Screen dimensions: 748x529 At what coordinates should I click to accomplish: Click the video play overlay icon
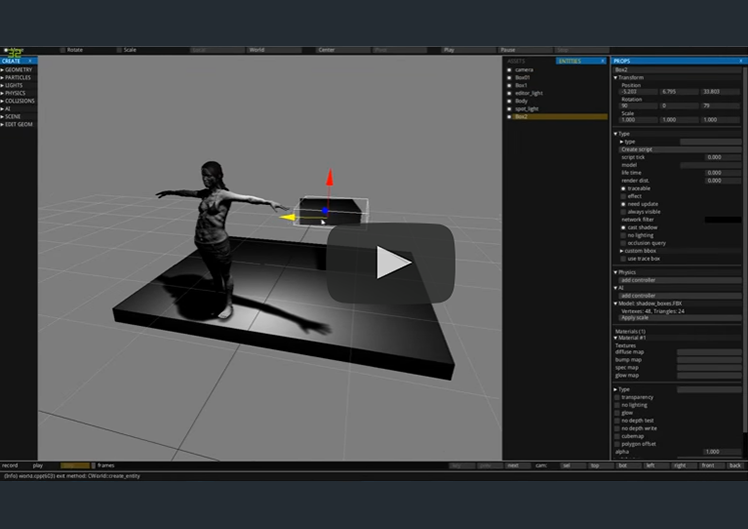coord(391,262)
